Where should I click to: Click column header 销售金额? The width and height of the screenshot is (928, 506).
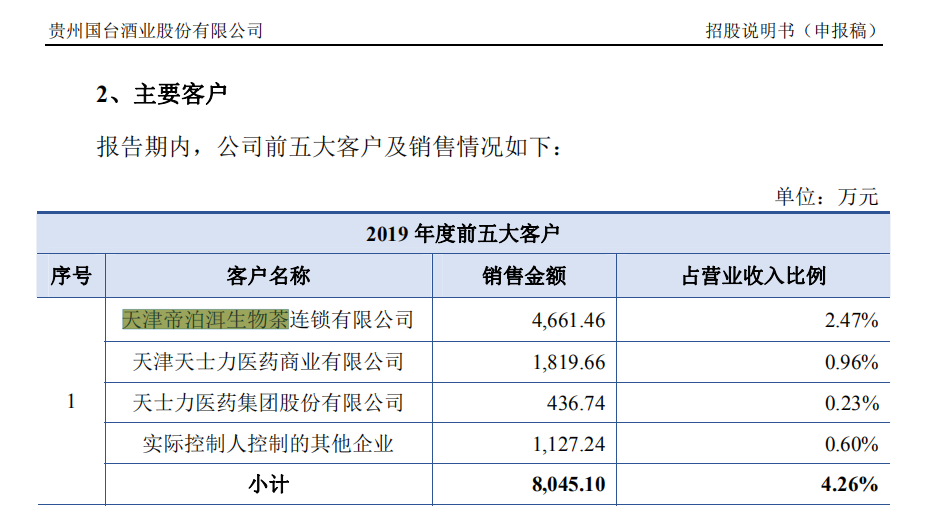(524, 276)
